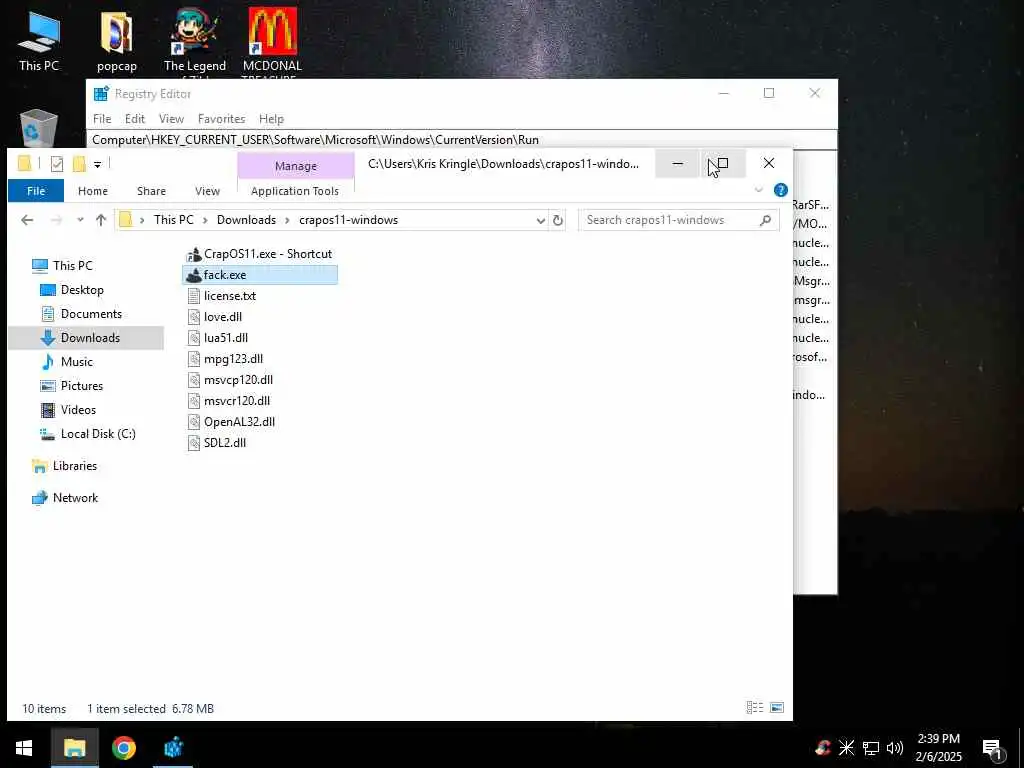Screen dimensions: 1024x768
Task: Open the View menu in Registry Editor
Action: pos(171,119)
